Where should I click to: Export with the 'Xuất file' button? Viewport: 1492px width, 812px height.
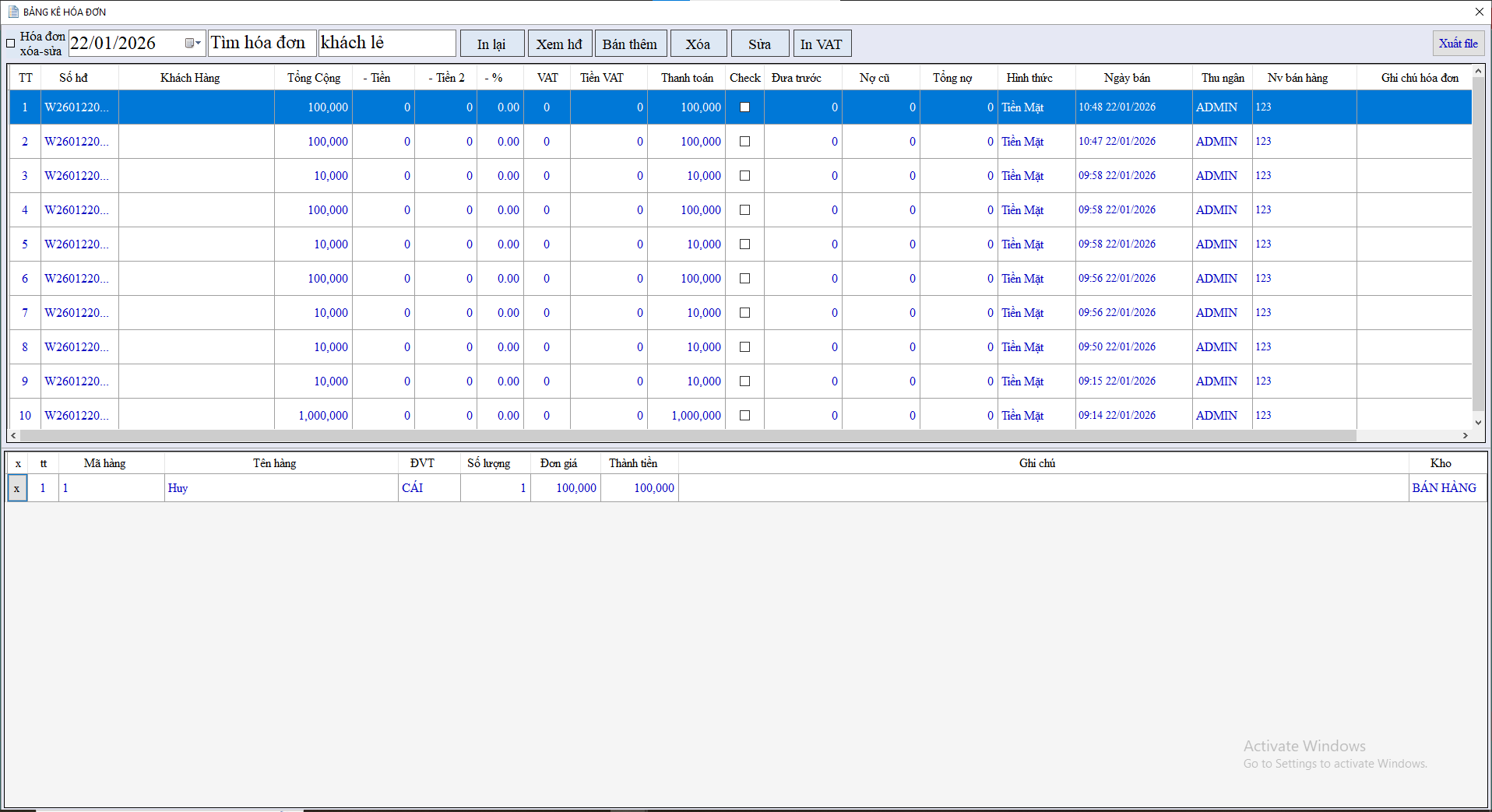tap(1459, 44)
